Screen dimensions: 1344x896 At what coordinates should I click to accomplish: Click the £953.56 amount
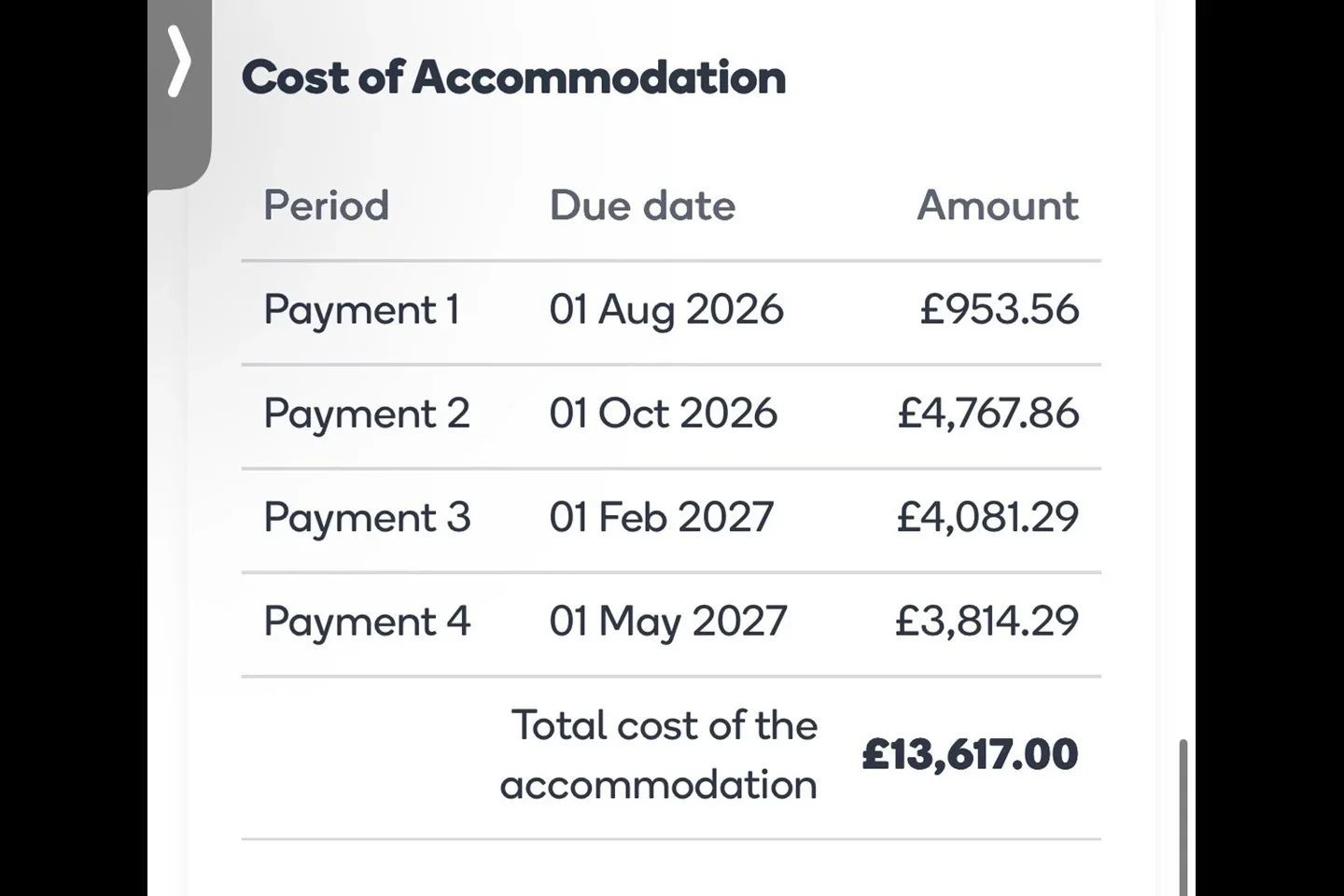click(x=1000, y=309)
